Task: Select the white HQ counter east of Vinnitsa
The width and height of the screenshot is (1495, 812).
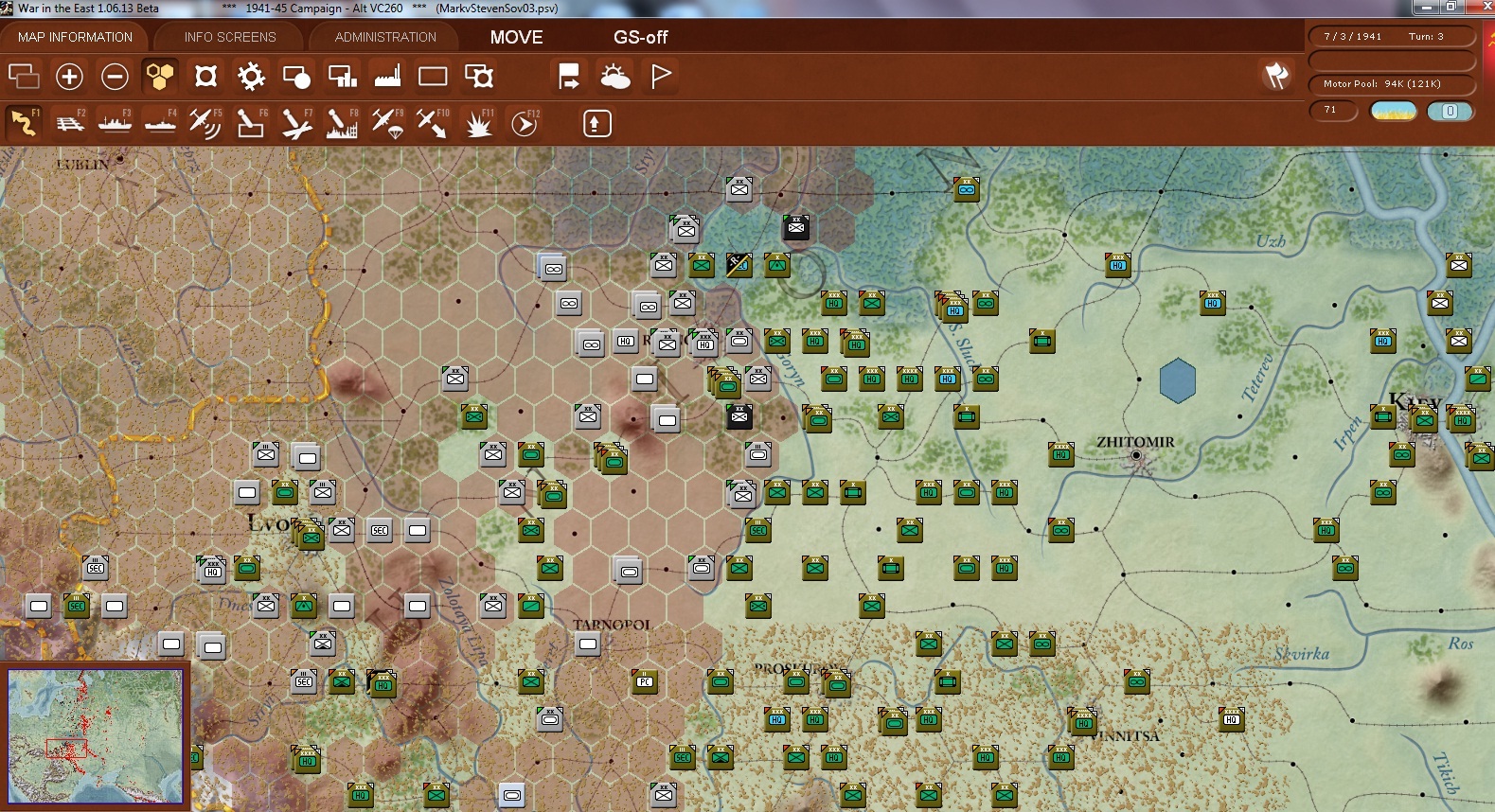Action: click(1231, 719)
